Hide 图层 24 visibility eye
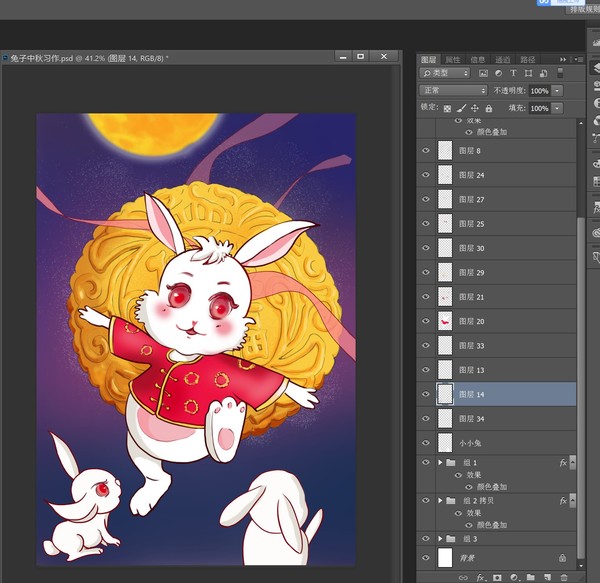The width and height of the screenshot is (600, 583). (426, 175)
